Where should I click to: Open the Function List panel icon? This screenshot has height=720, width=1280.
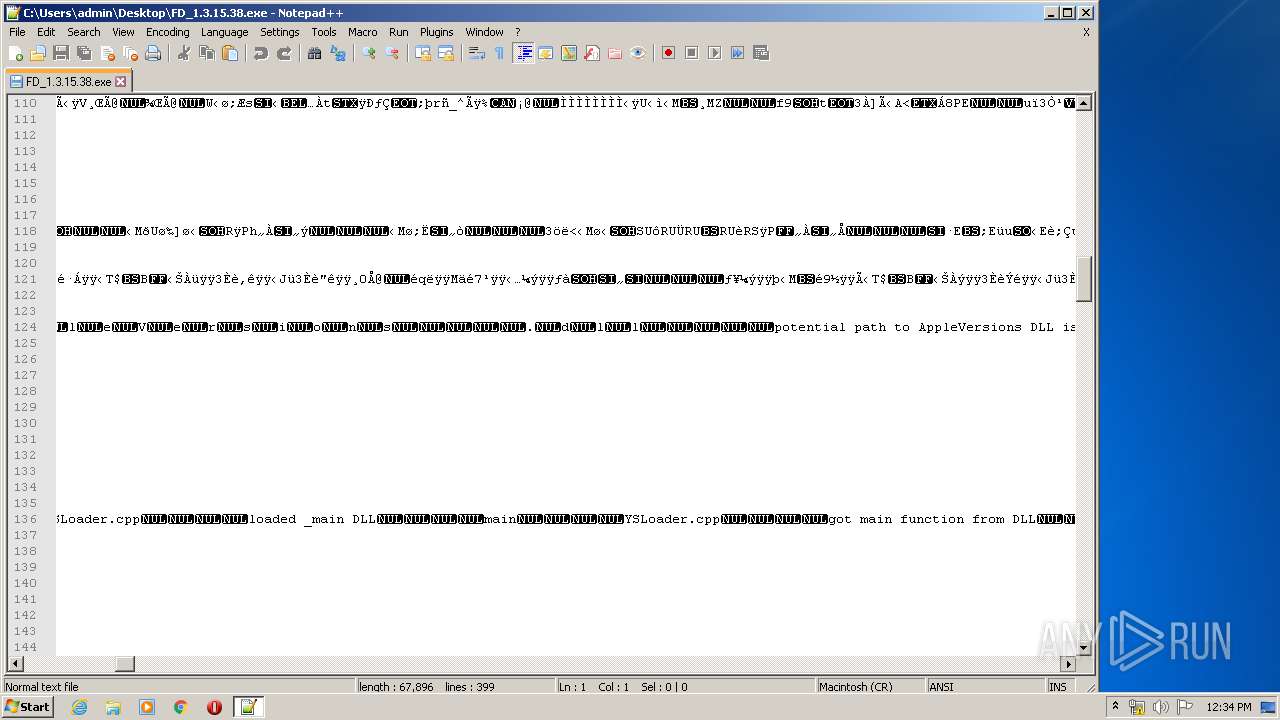coord(592,53)
